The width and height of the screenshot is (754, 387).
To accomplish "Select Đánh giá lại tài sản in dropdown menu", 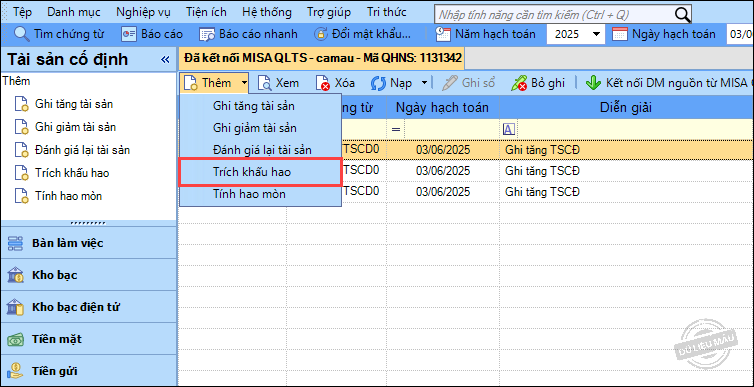I will (260, 150).
